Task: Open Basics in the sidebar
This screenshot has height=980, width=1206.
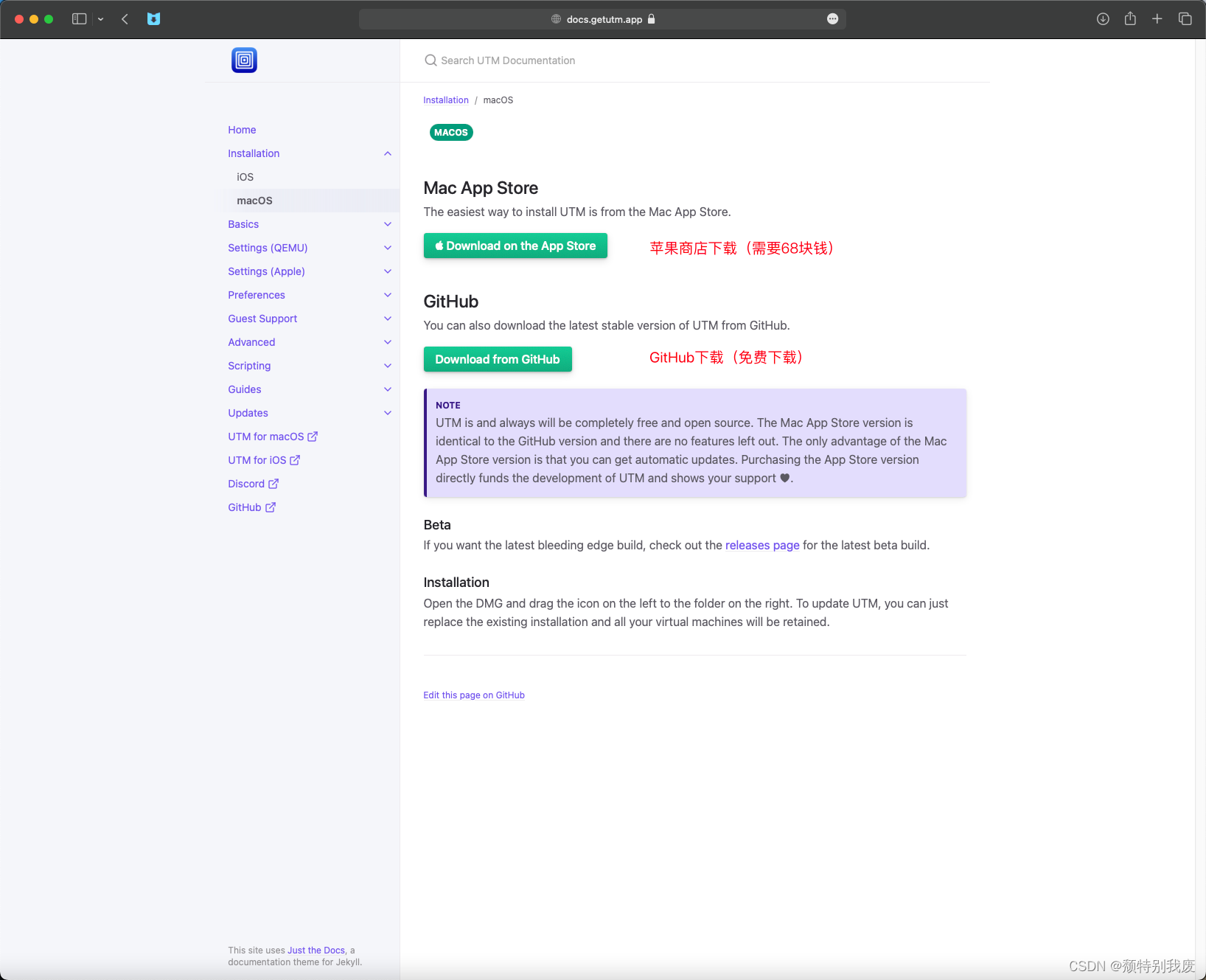Action: coord(243,224)
